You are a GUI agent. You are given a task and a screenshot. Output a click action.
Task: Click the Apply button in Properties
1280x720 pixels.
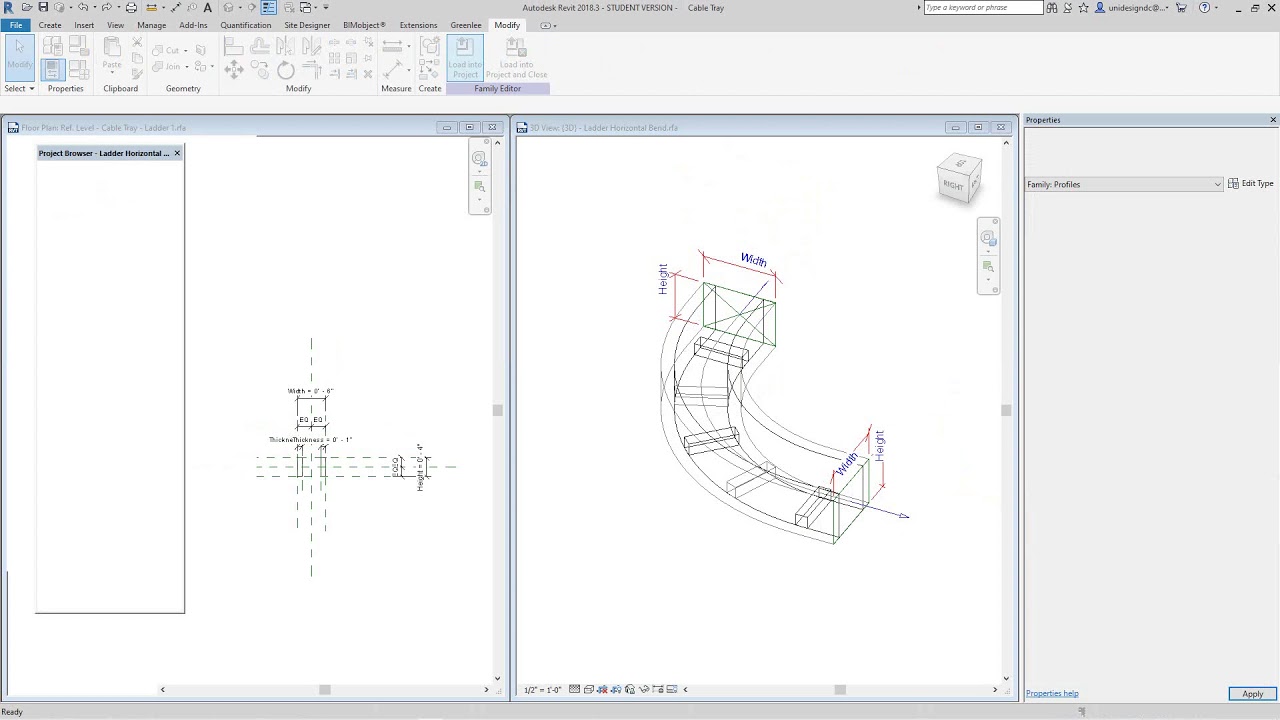1252,694
